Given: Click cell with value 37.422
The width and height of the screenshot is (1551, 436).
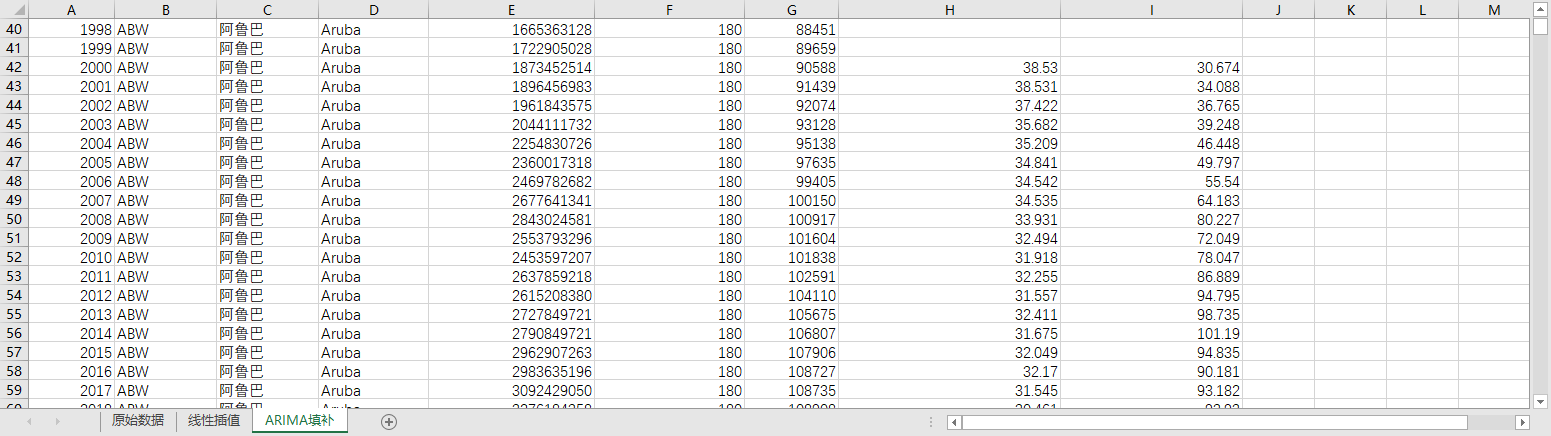Looking at the screenshot, I should 949,105.
